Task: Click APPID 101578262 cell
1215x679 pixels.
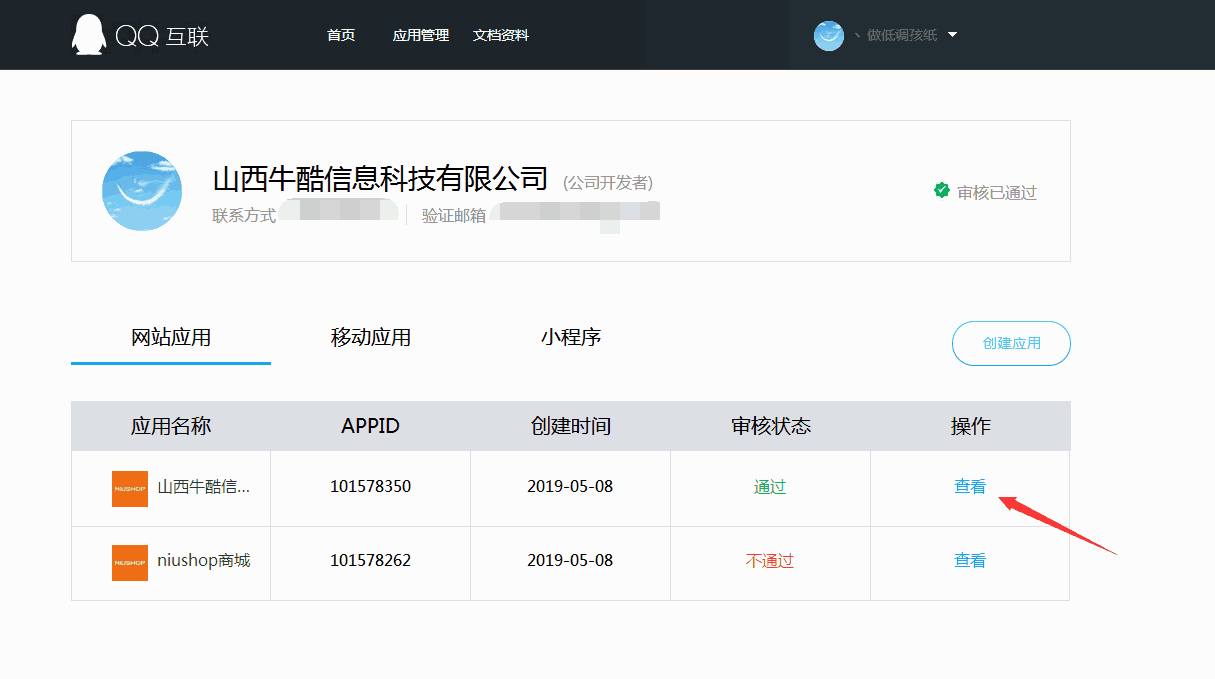Action: tap(370, 561)
